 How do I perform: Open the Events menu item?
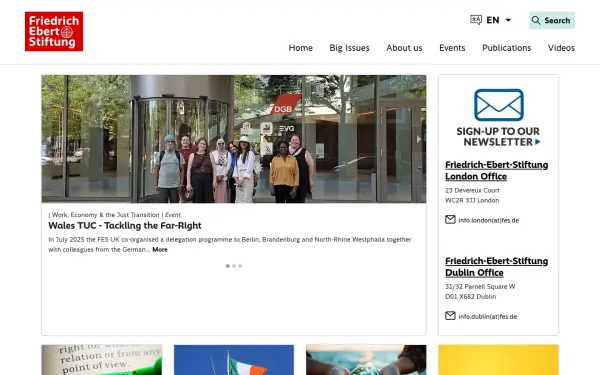pyautogui.click(x=452, y=48)
